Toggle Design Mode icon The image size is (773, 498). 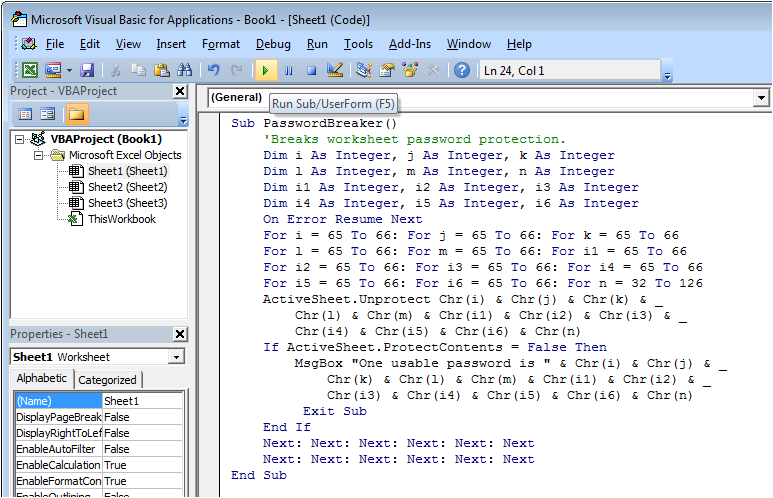[x=335, y=70]
